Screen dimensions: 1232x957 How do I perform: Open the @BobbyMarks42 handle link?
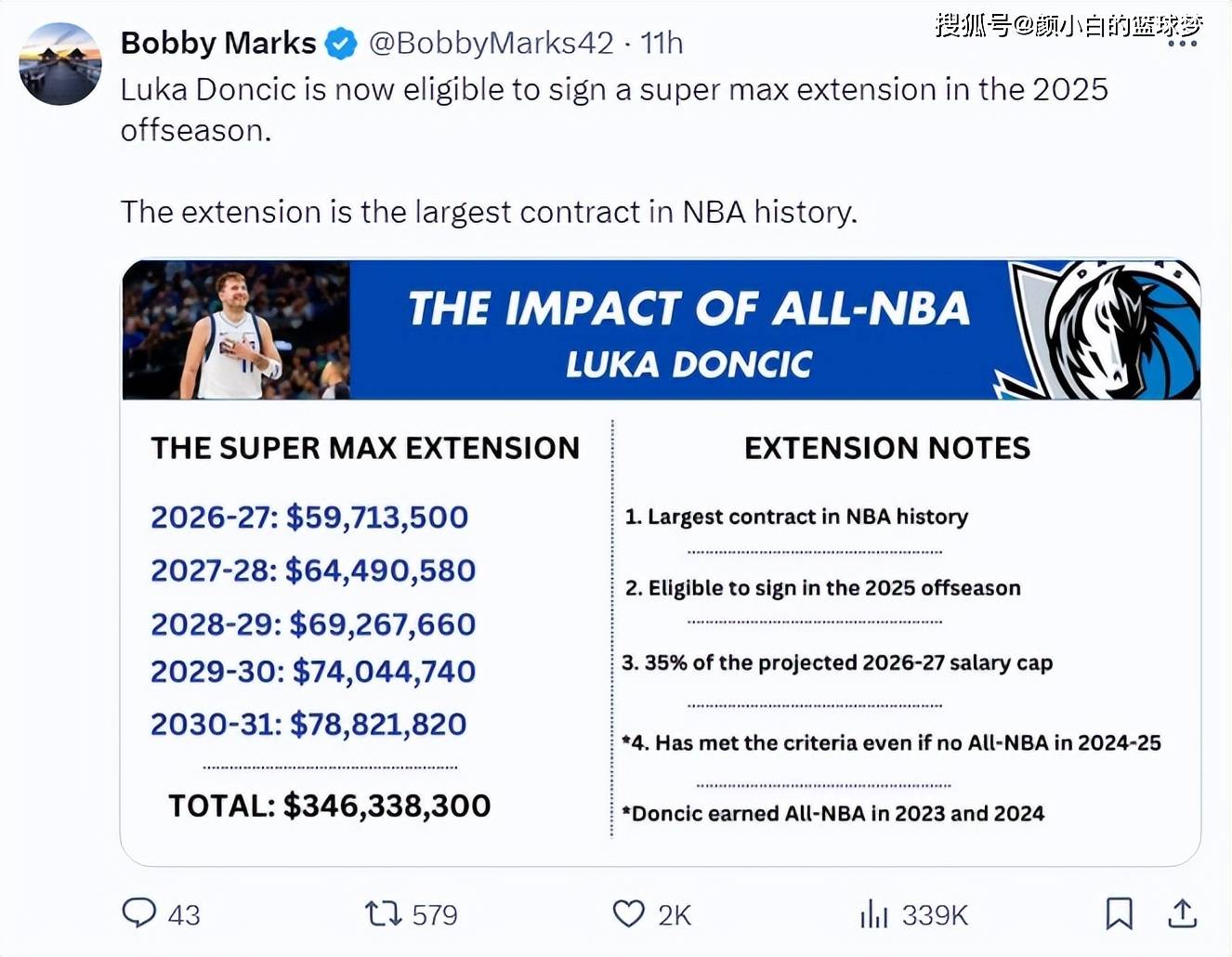point(491,43)
